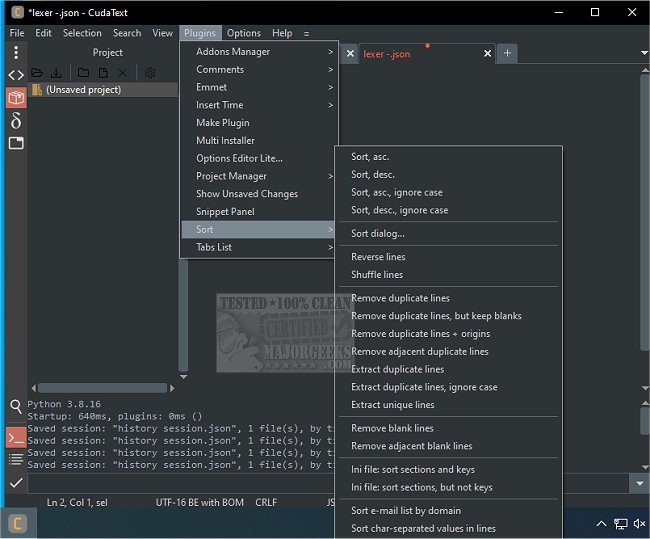Open the Code tree sidebar panel
650x539 pixels.
(x=16, y=75)
